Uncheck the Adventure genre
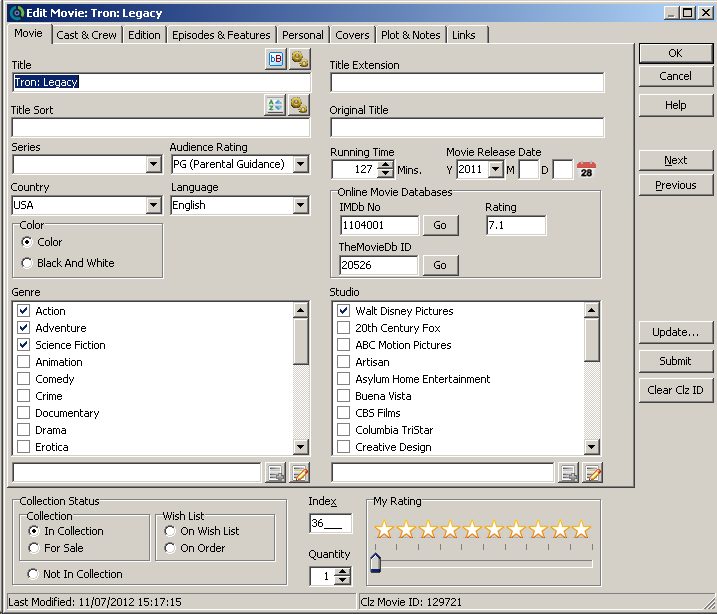Screen dimensions: 717x614 (x=23, y=328)
